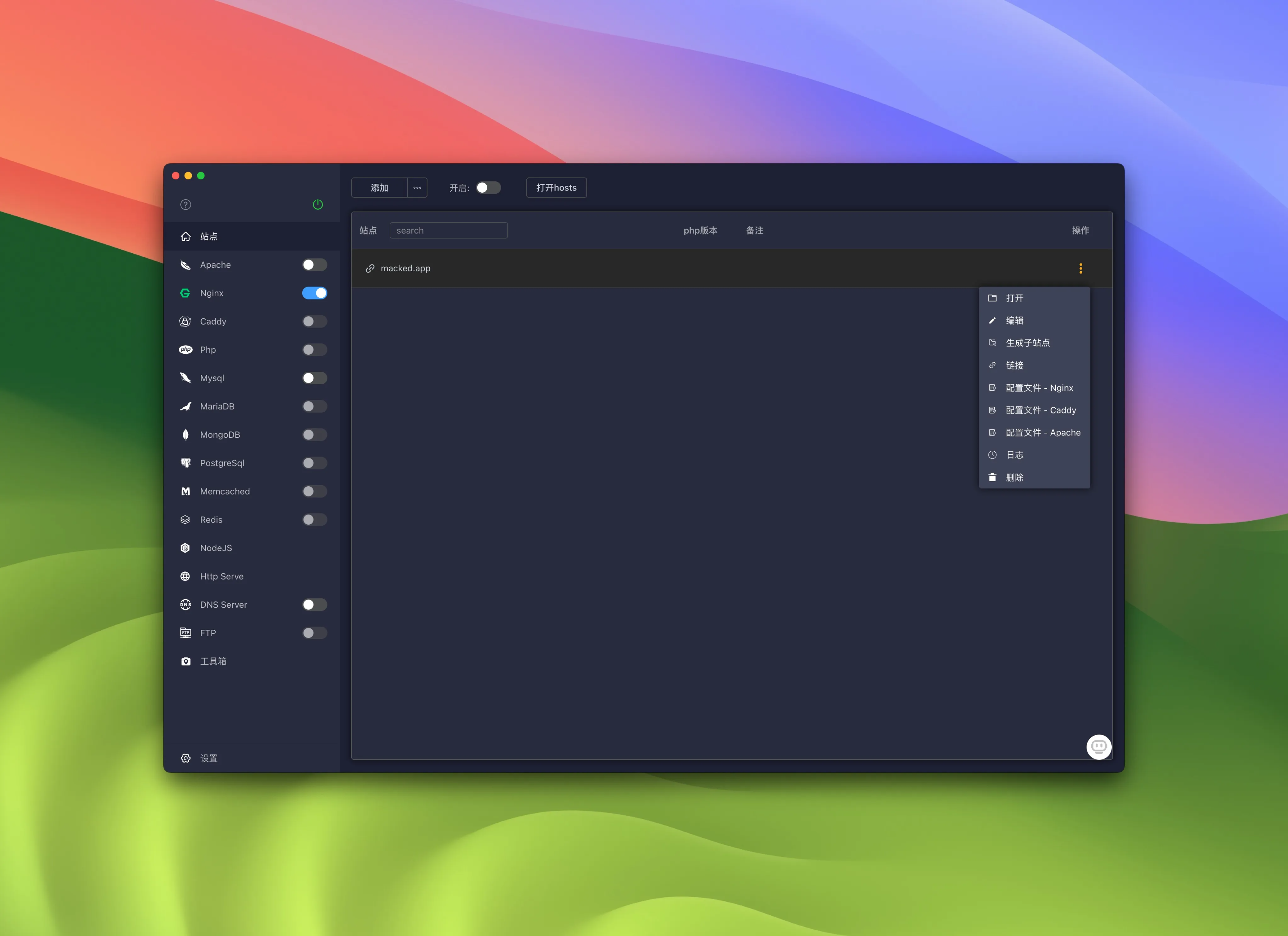Click the 设置 gear icon
The height and width of the screenshot is (936, 1288).
coord(185,758)
